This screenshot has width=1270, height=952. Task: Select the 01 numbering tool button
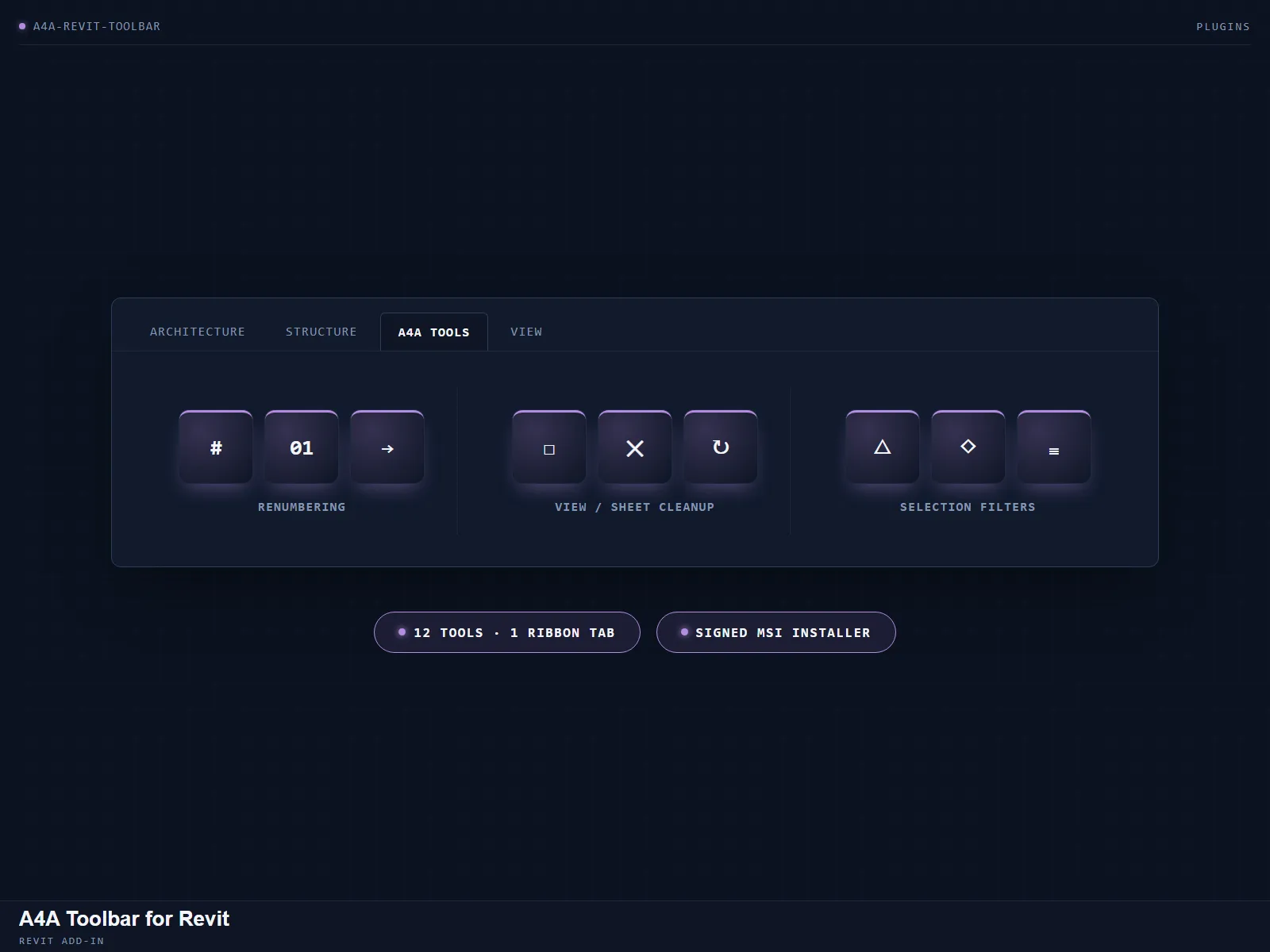302,447
